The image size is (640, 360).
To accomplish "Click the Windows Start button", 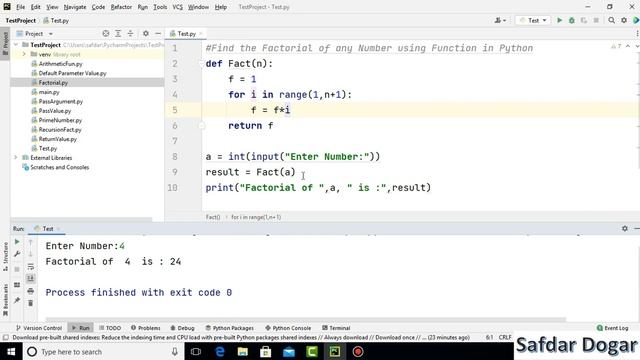I will (11, 351).
